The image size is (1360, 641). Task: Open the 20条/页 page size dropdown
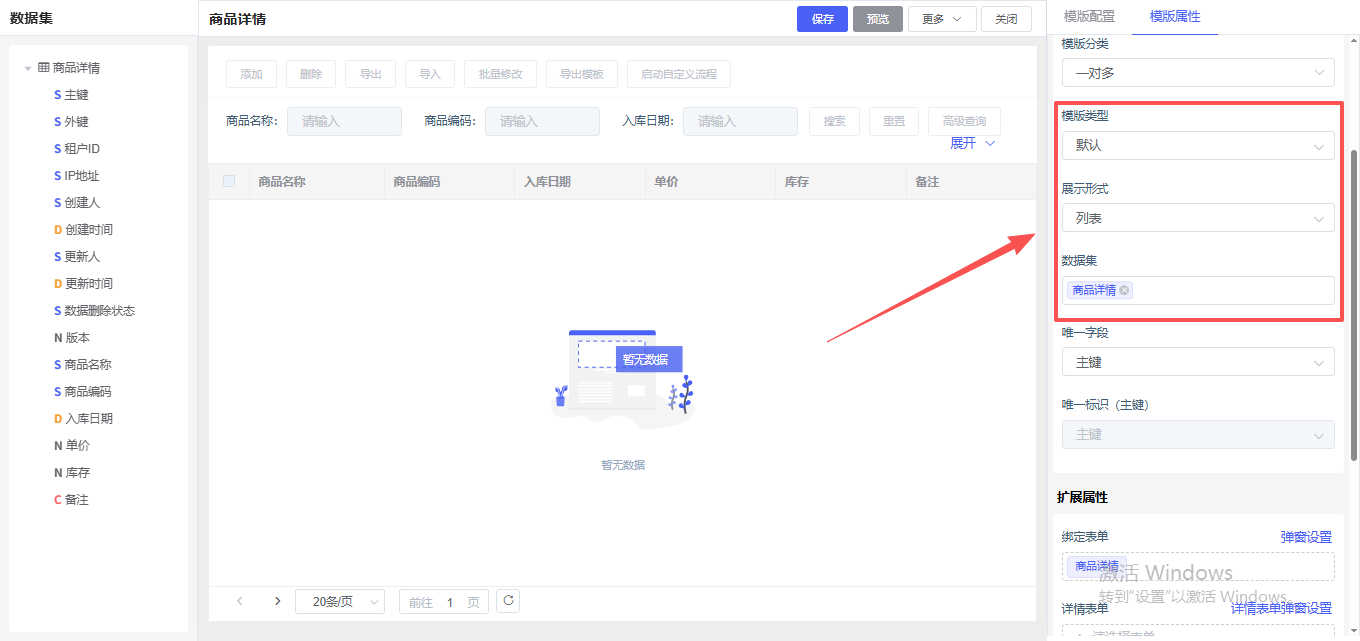(340, 602)
